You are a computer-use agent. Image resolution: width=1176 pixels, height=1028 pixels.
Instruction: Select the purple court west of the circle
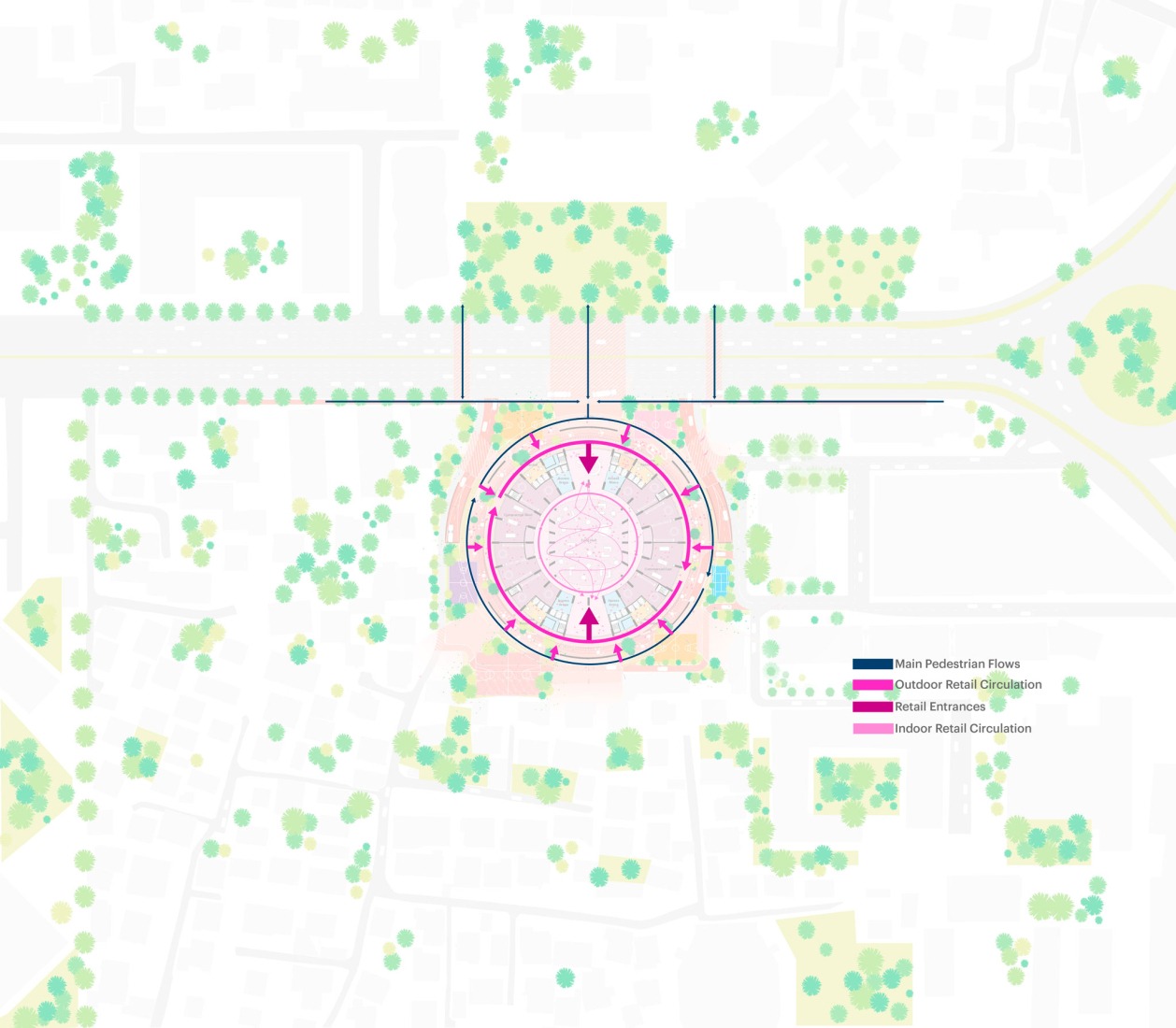tap(462, 580)
